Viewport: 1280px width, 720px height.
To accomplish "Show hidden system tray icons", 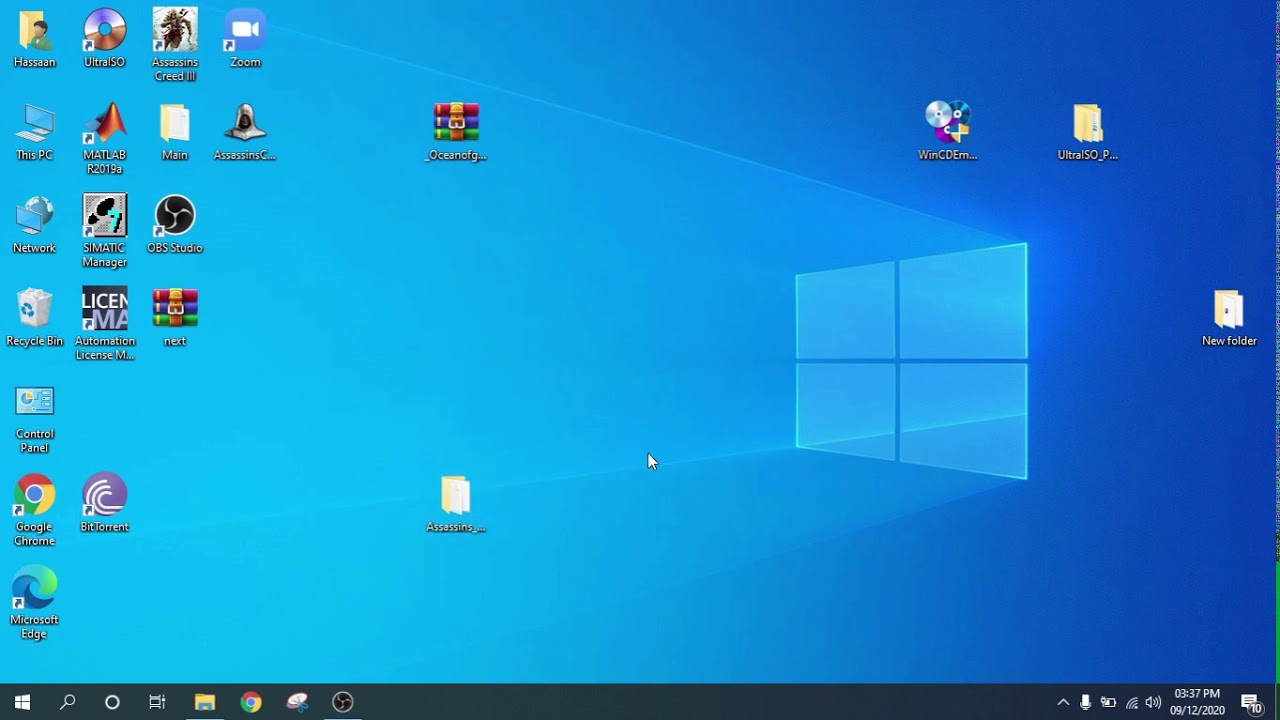I will point(1063,702).
